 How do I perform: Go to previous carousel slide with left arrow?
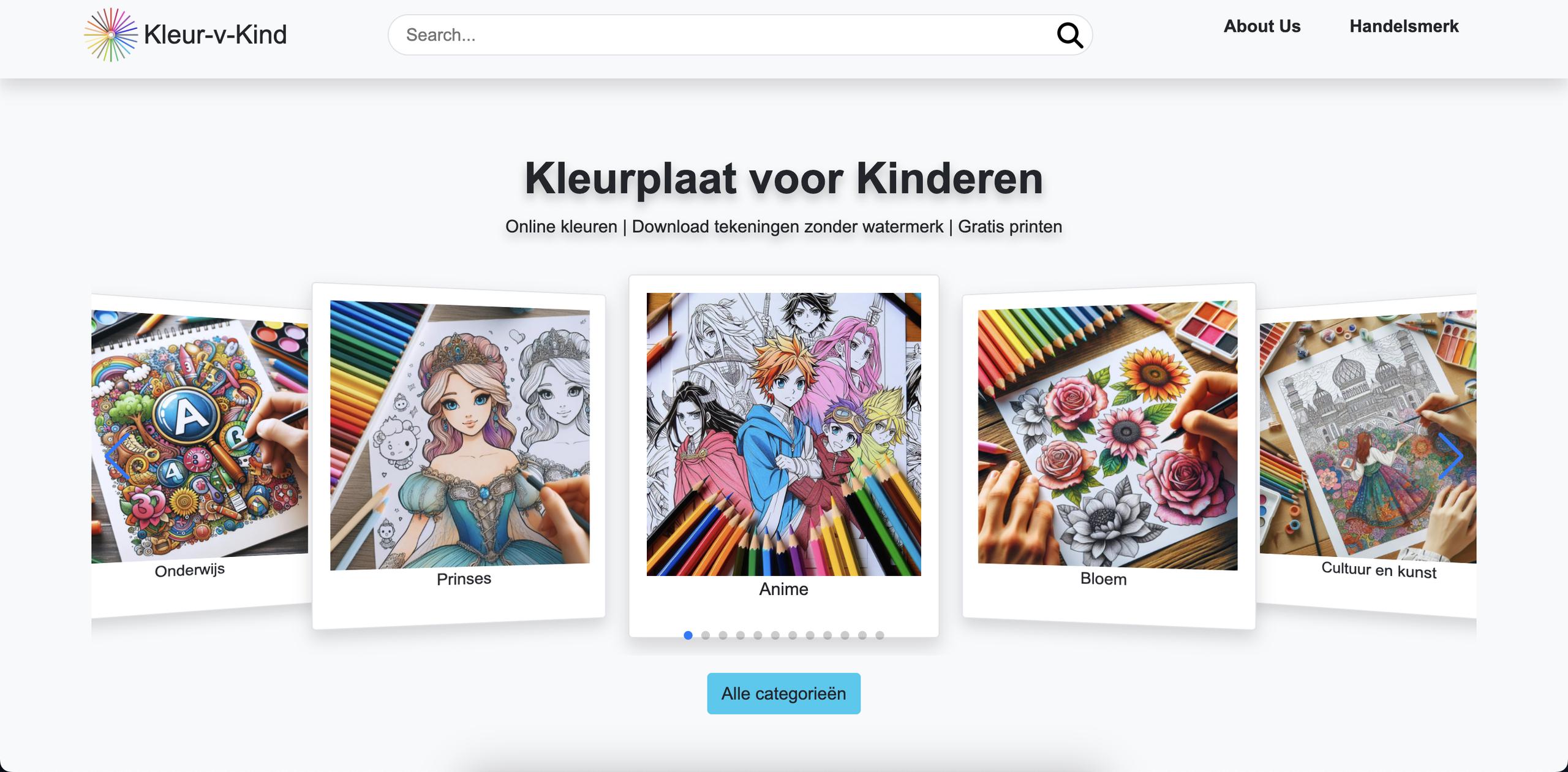pyautogui.click(x=117, y=456)
